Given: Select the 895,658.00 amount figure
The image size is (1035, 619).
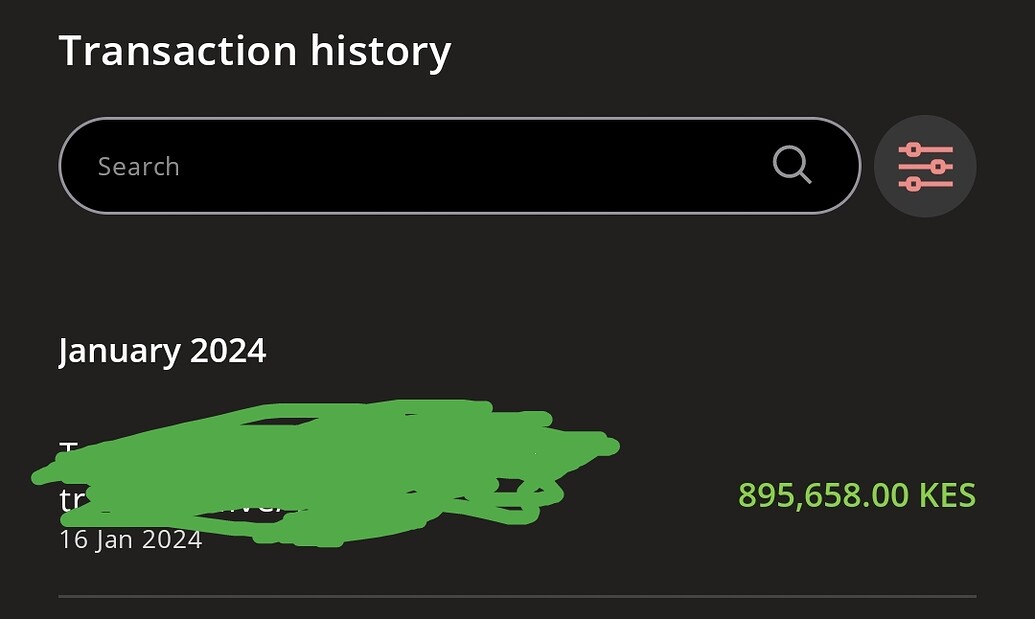Looking at the screenshot, I should (x=822, y=495).
